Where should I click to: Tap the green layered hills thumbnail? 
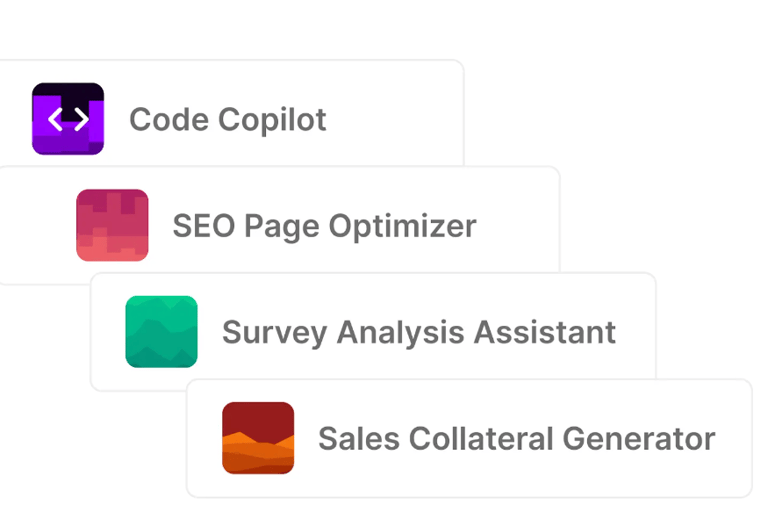(162, 332)
